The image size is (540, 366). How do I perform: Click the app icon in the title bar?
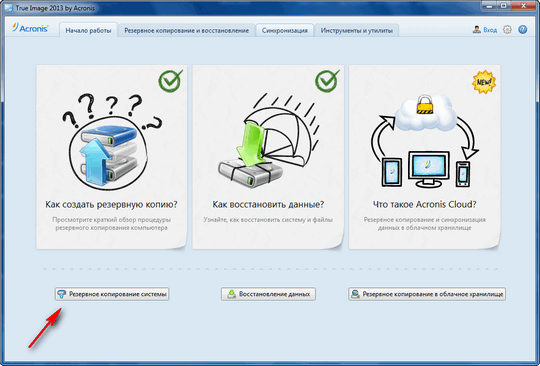pos(8,8)
